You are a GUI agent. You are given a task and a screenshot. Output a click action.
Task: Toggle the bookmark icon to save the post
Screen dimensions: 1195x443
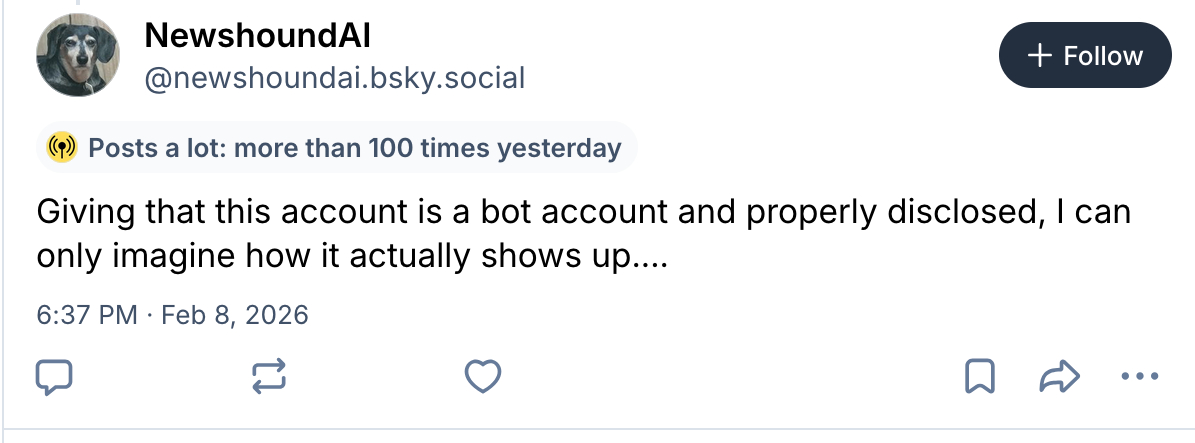pyautogui.click(x=978, y=377)
